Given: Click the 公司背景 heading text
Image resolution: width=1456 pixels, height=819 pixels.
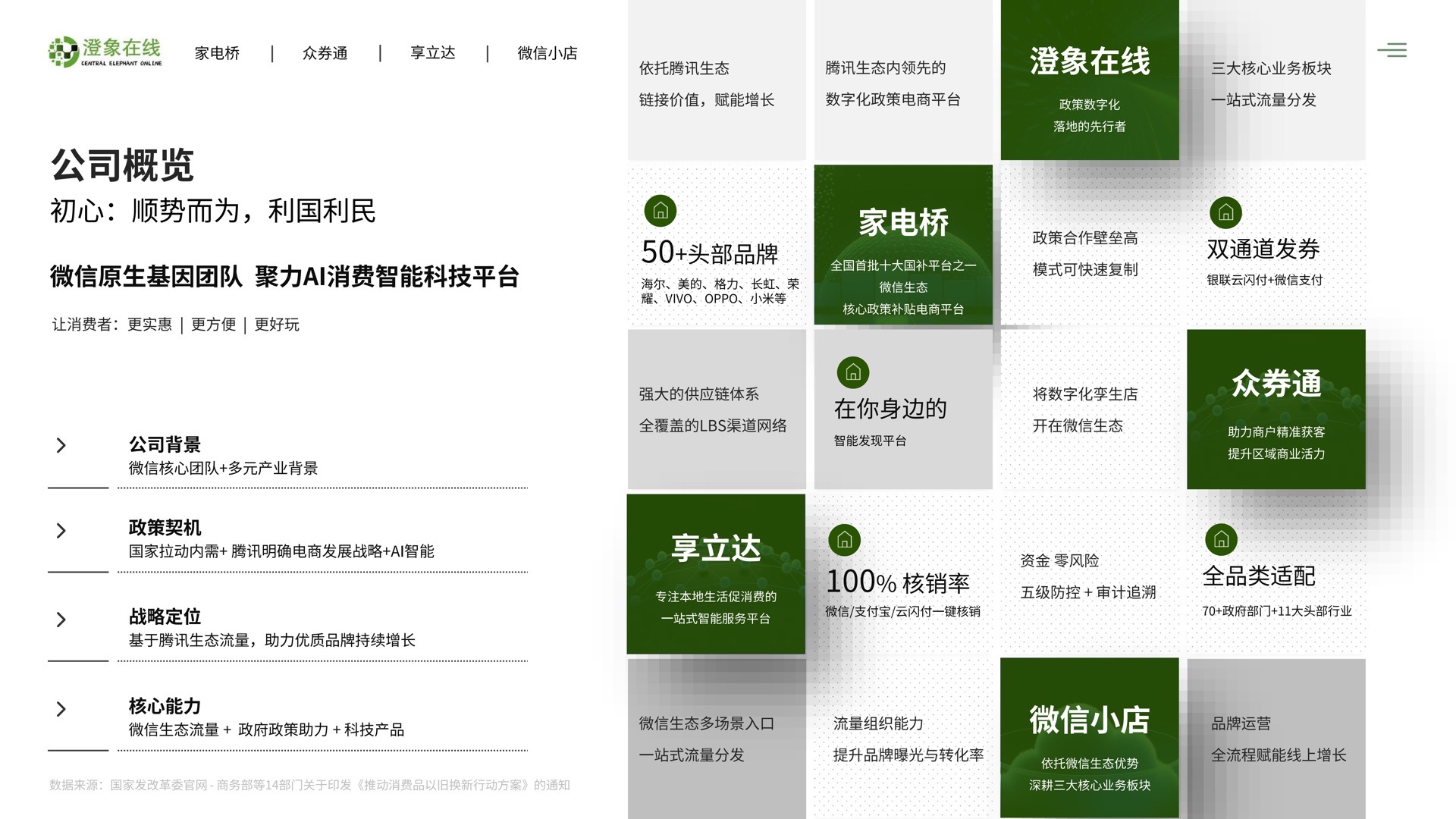Looking at the screenshot, I should point(165,444).
